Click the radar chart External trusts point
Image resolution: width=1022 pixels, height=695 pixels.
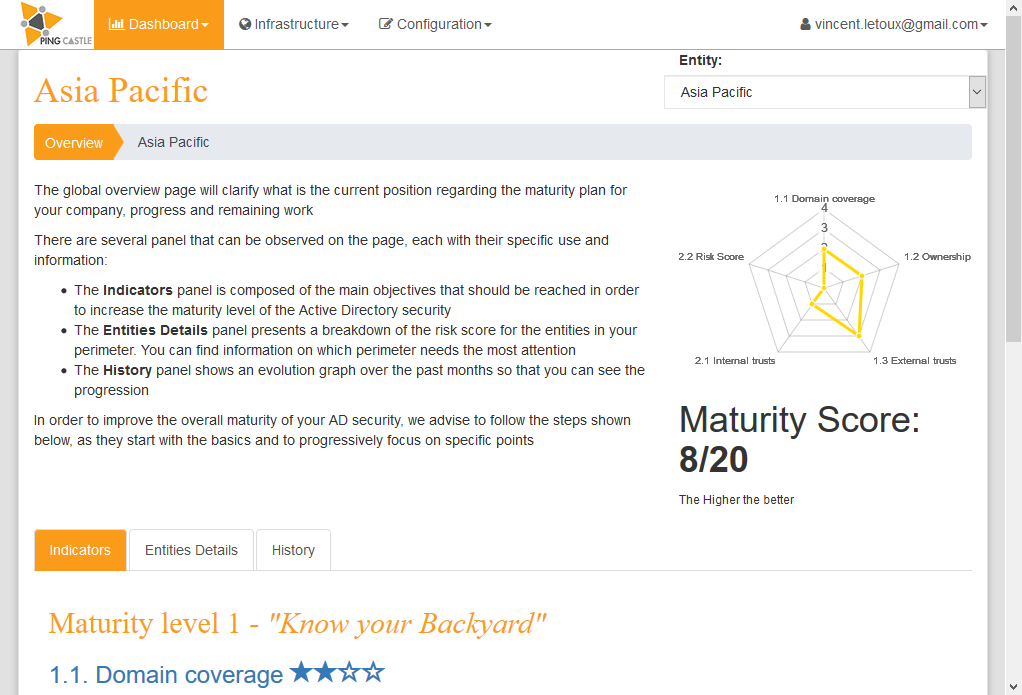(x=859, y=336)
